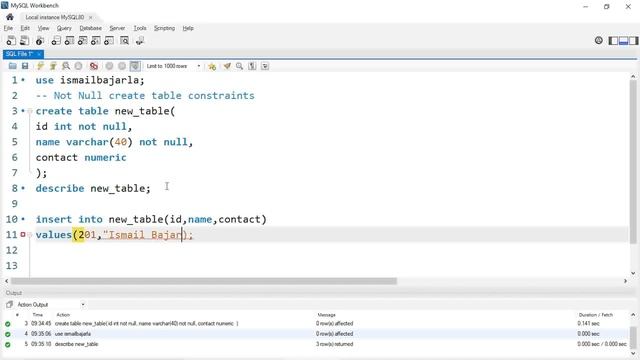This screenshot has height=360, width=640.
Task: Open the Query menu
Action: coord(64,28)
